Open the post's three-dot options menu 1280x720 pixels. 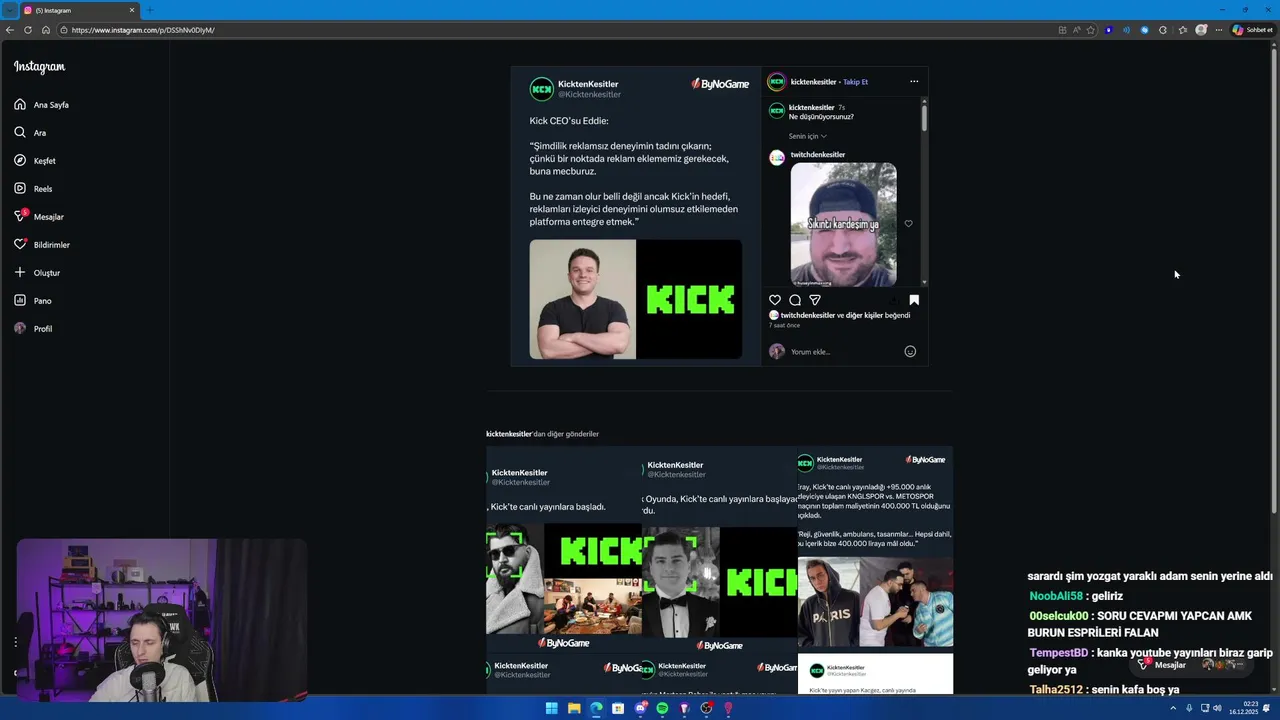point(914,82)
